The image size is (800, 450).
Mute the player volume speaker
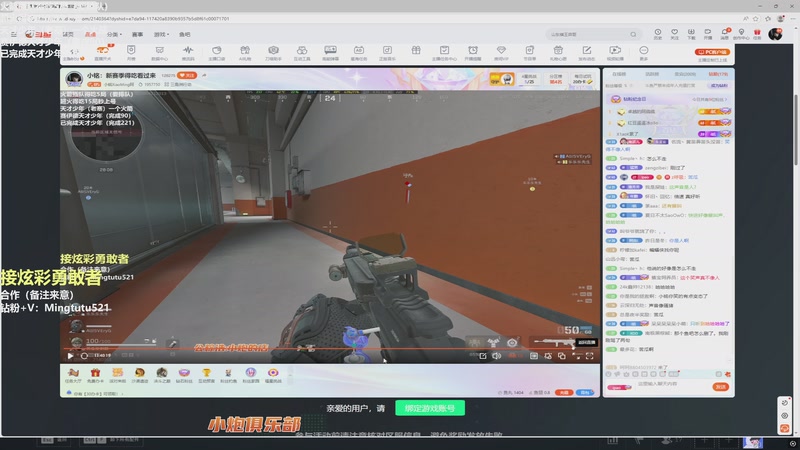pyautogui.click(x=496, y=356)
